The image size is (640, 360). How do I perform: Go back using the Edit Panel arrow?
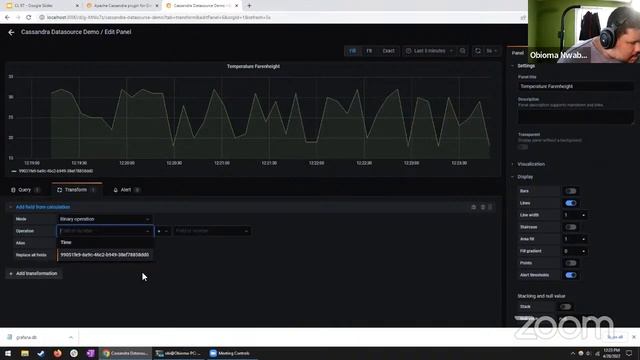(11, 32)
